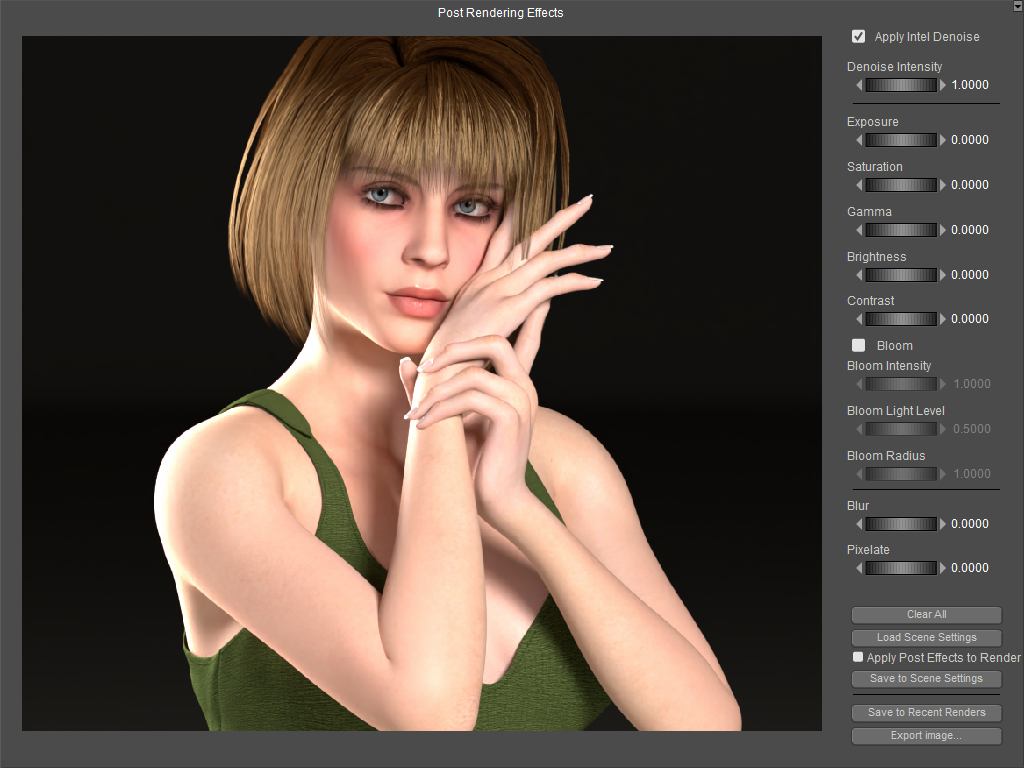Viewport: 1024px width, 768px height.
Task: Check Apply Post Effects to Render
Action: coord(857,657)
